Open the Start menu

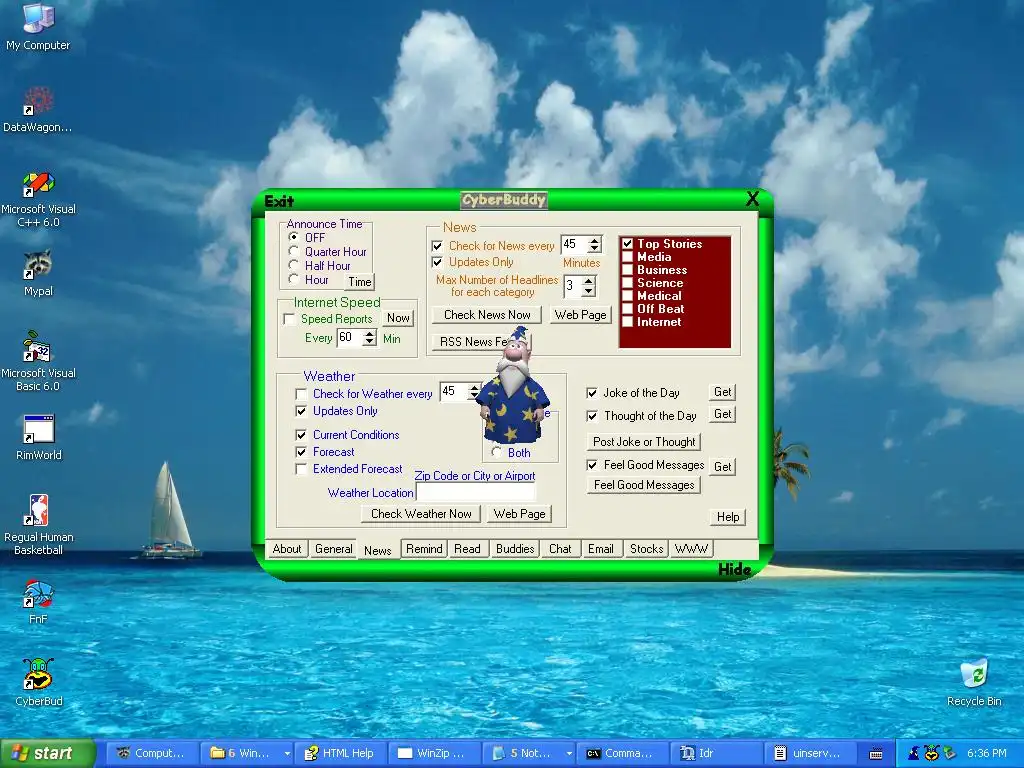tap(47, 753)
